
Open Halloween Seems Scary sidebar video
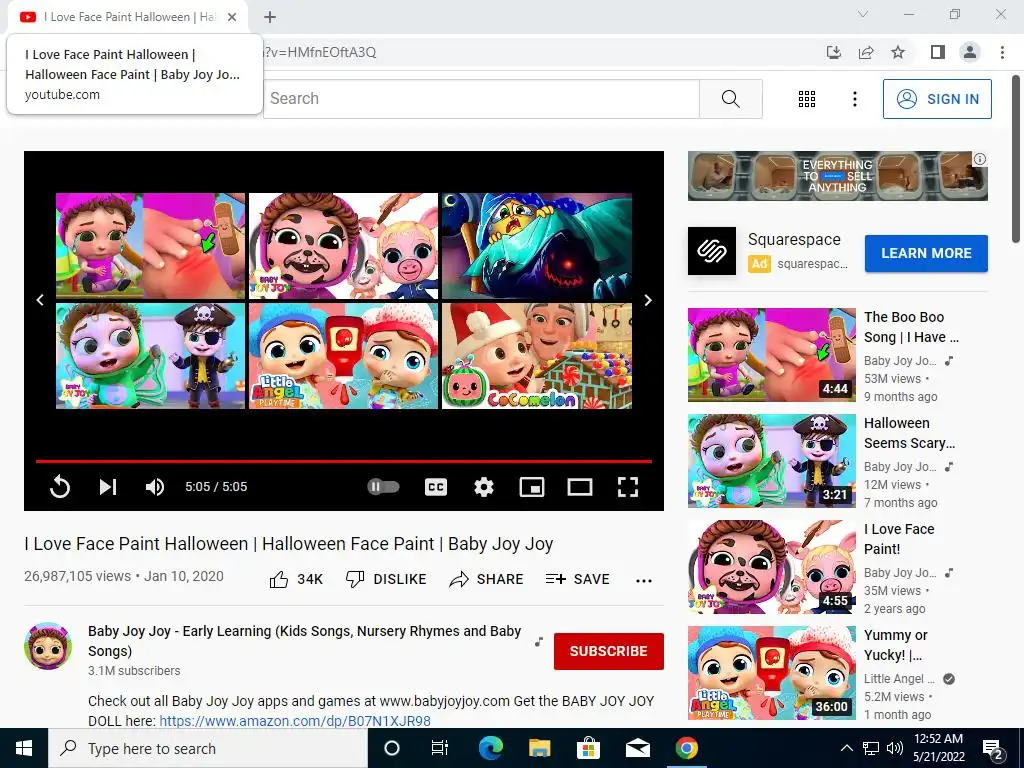772,460
